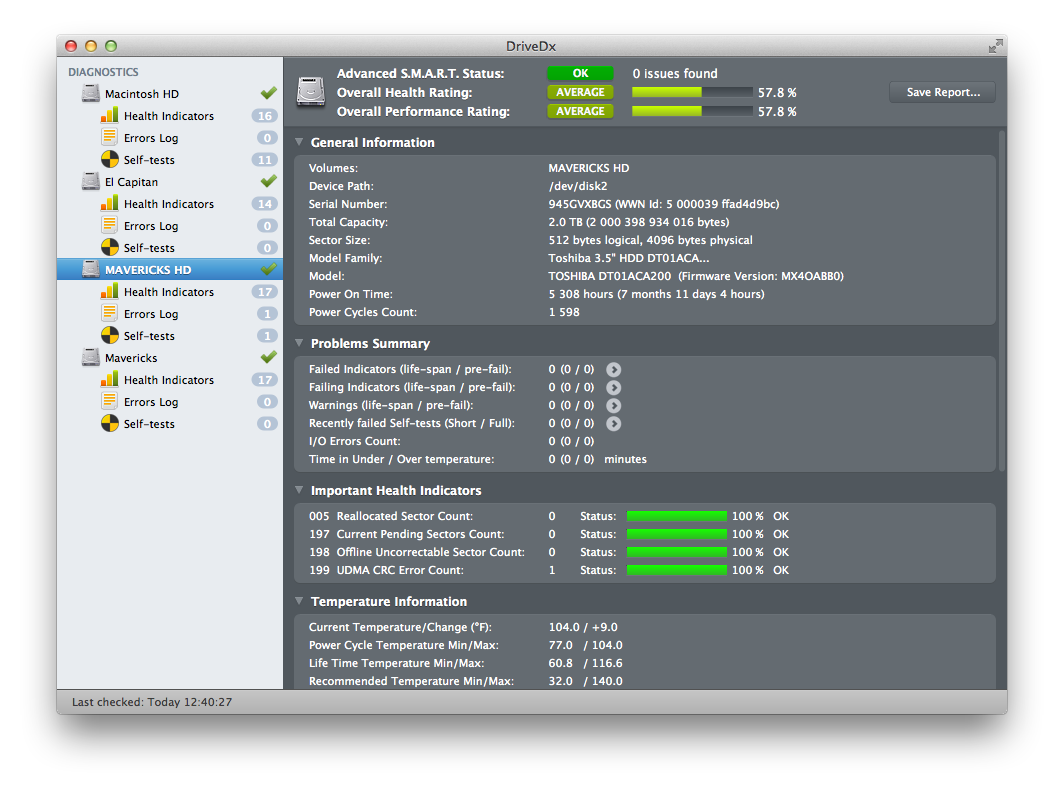Click badge 16 next to Macintosh HD Health Indicators
This screenshot has height=793, width=1064.
tap(265, 116)
